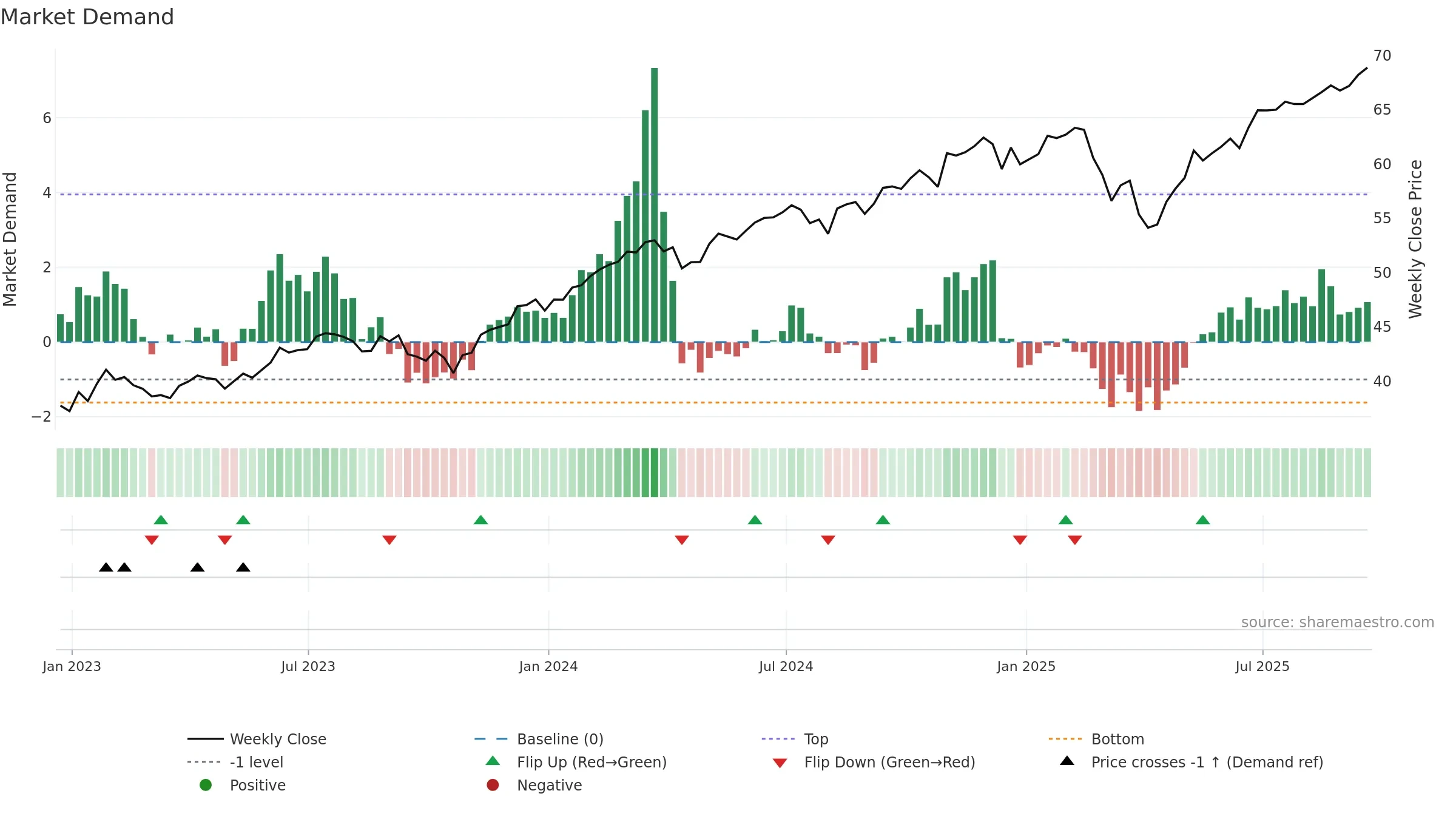Click the darkest green heatmap cell
Screen dimensions: 1456x819
[x=655, y=473]
